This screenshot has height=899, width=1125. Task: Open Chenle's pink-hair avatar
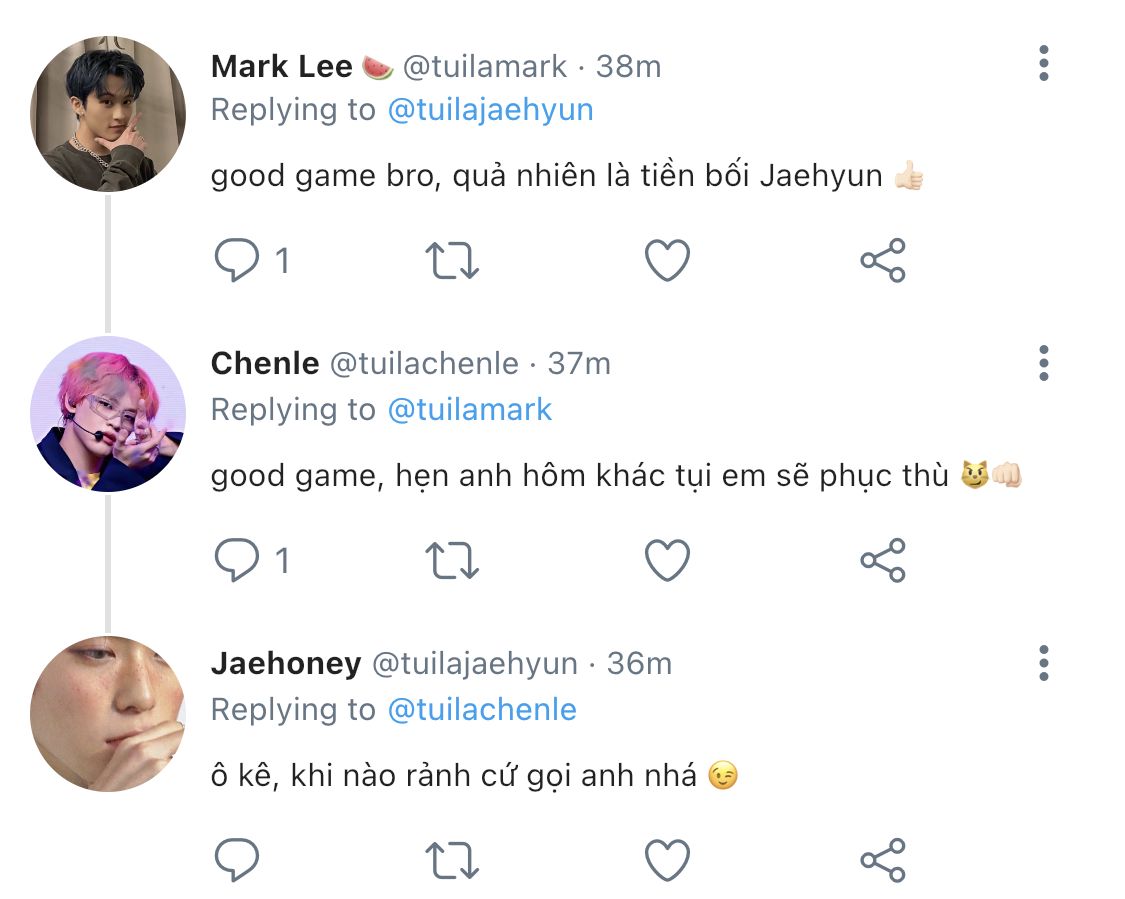point(108,414)
